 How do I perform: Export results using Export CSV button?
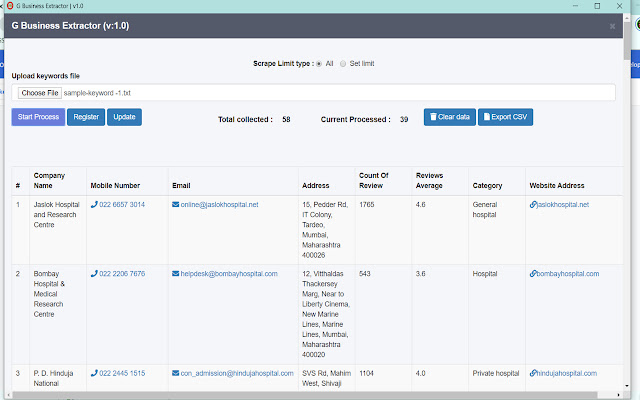(506, 117)
